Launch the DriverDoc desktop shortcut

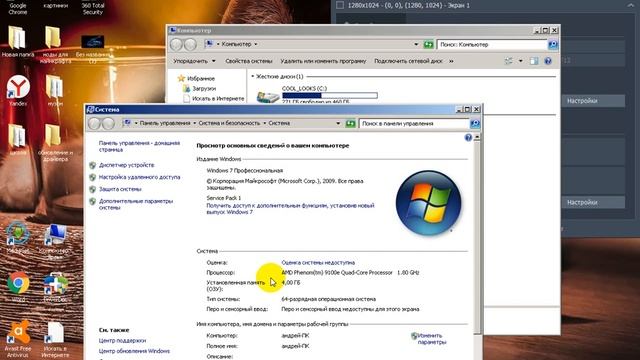click(x=55, y=287)
